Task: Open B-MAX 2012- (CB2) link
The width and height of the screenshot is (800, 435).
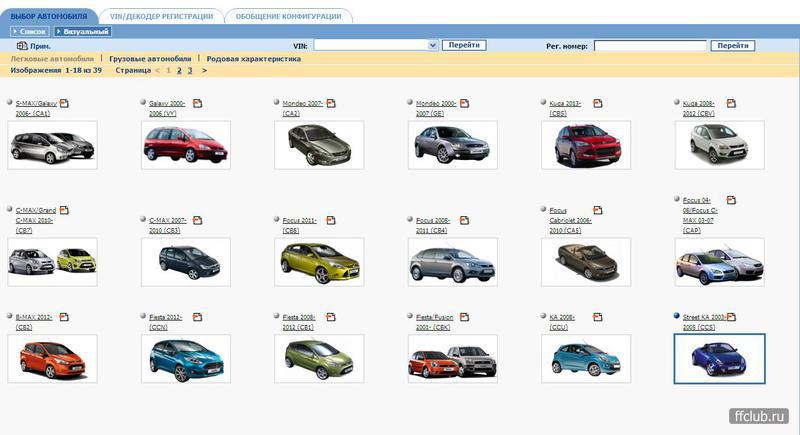Action: 34,322
